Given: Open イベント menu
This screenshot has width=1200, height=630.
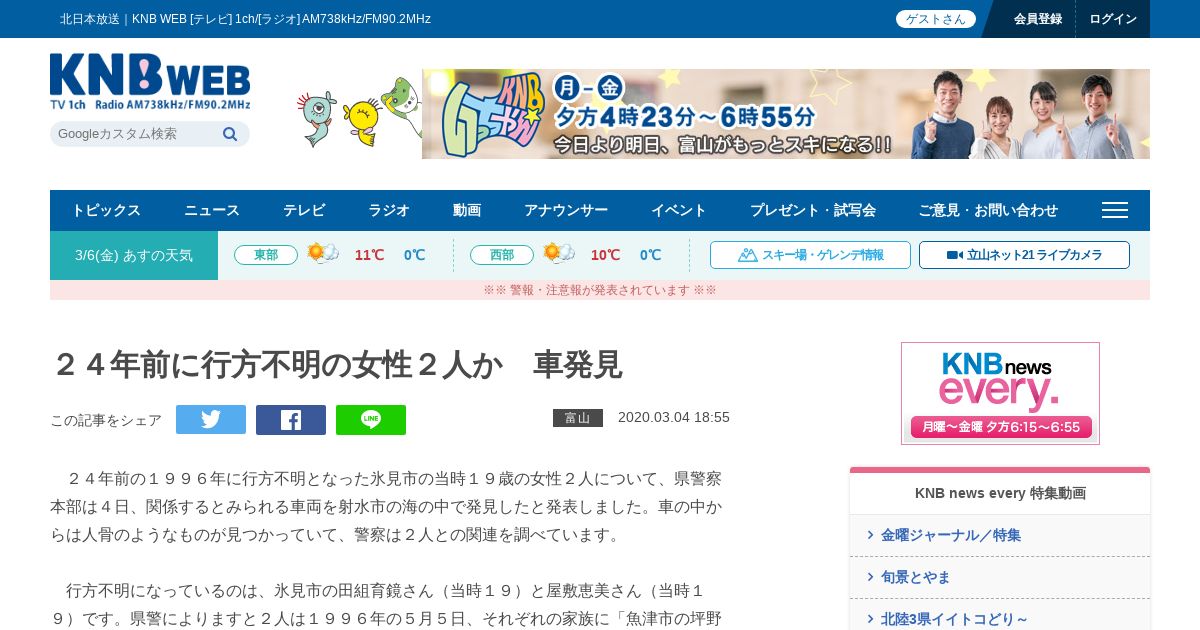Looking at the screenshot, I should tap(679, 210).
